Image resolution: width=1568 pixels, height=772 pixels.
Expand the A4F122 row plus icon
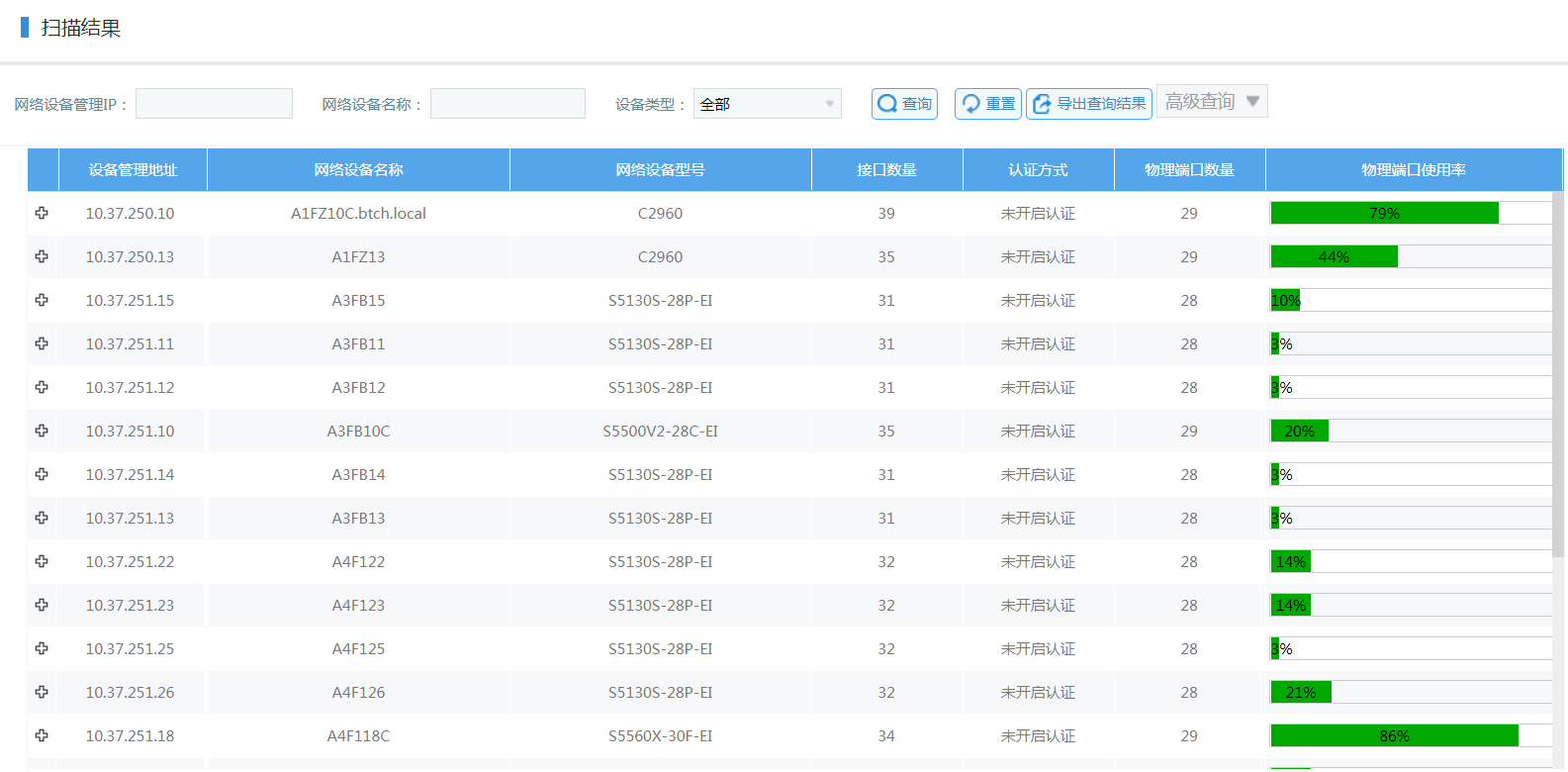[42, 561]
